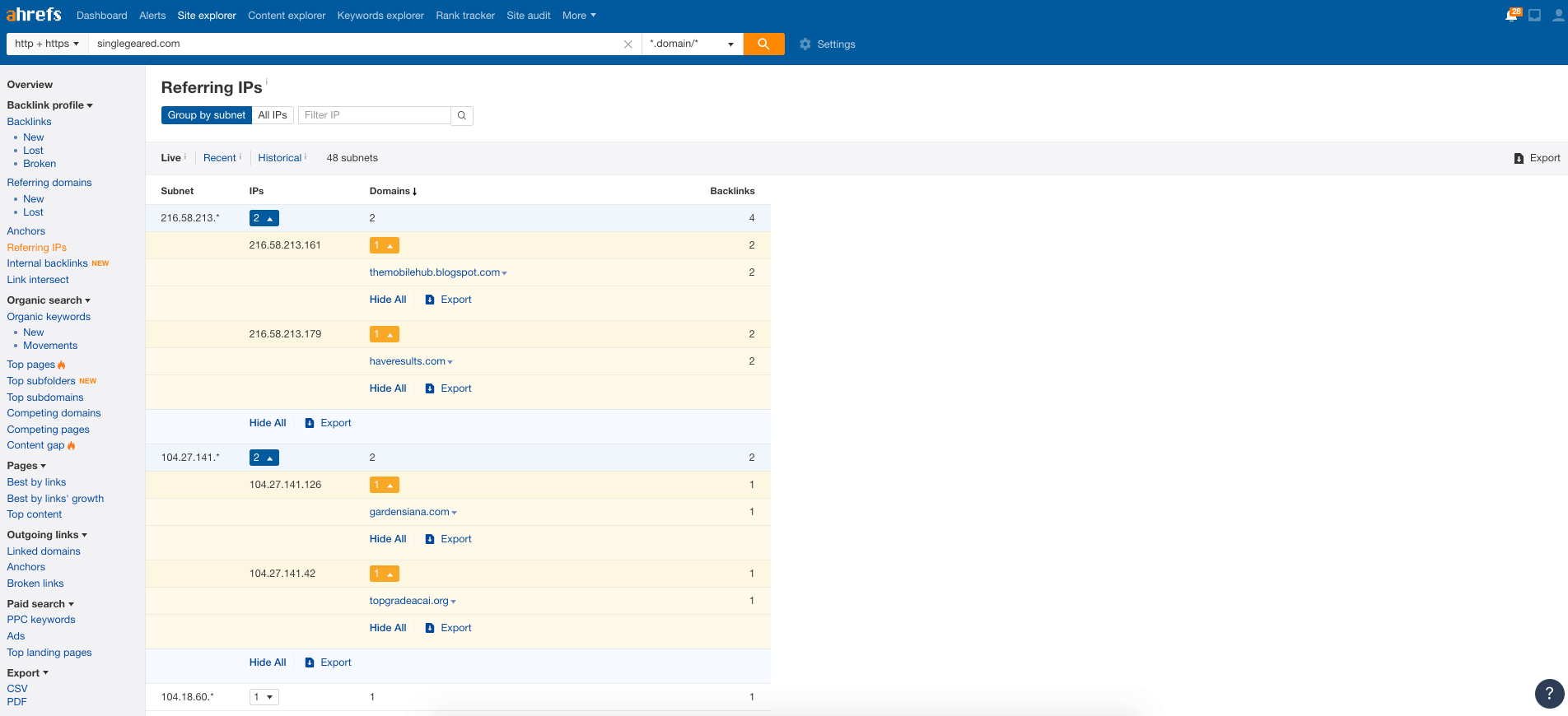Open the Alerts menu item
This screenshot has width=1568, height=716.
(x=152, y=16)
